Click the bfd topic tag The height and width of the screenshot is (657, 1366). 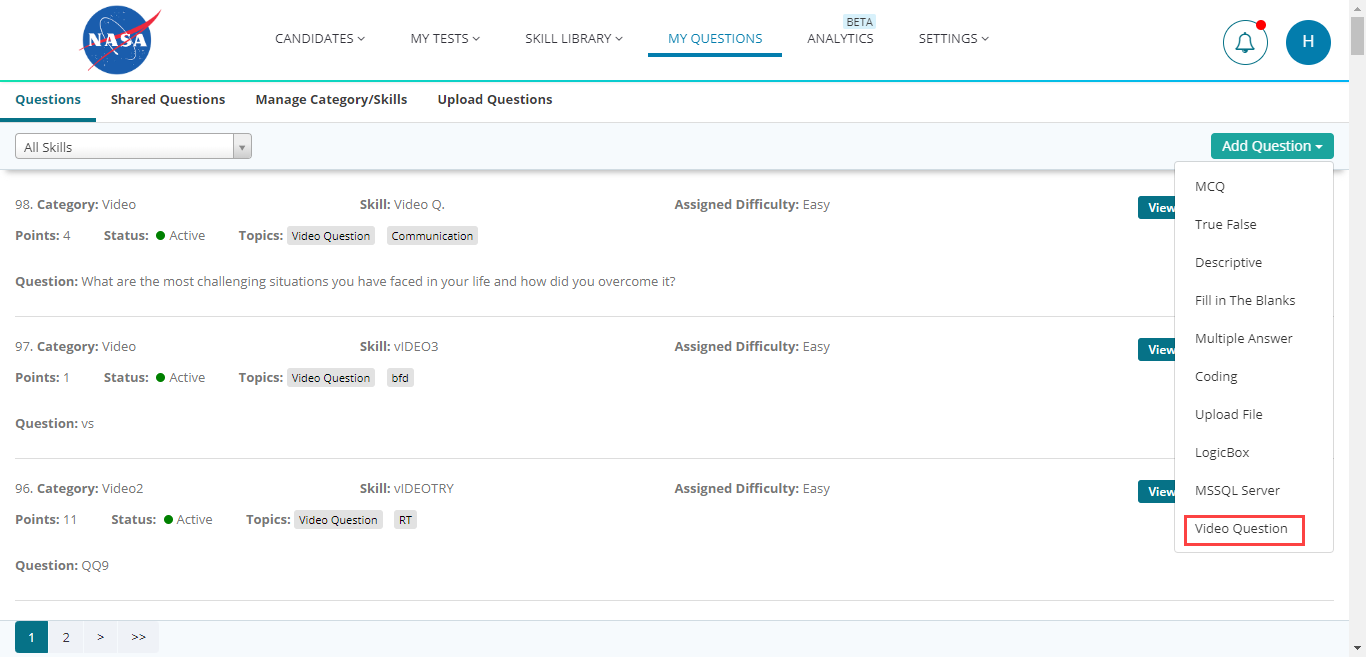tap(400, 378)
